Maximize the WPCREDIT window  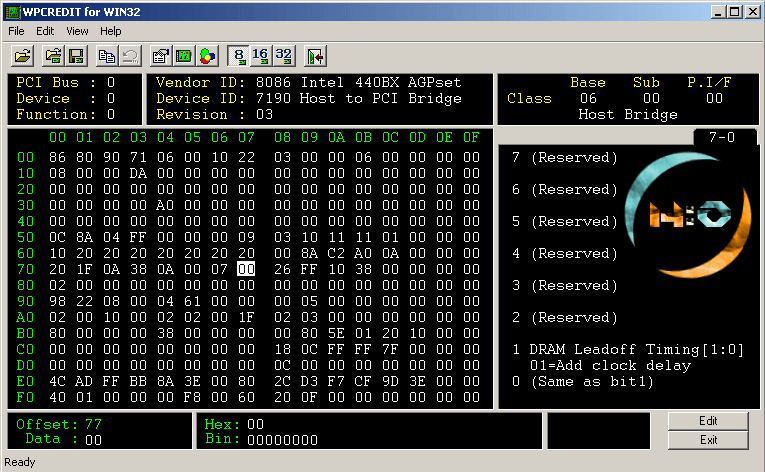734,12
